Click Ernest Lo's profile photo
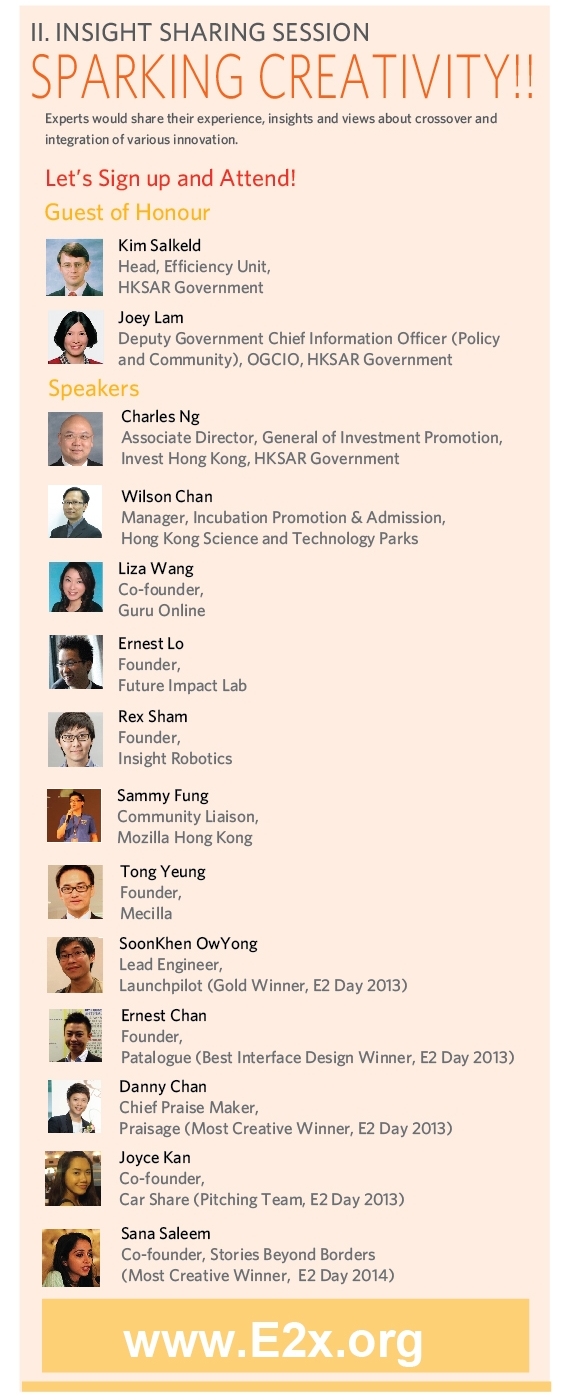The width and height of the screenshot is (569, 1400). [76, 662]
